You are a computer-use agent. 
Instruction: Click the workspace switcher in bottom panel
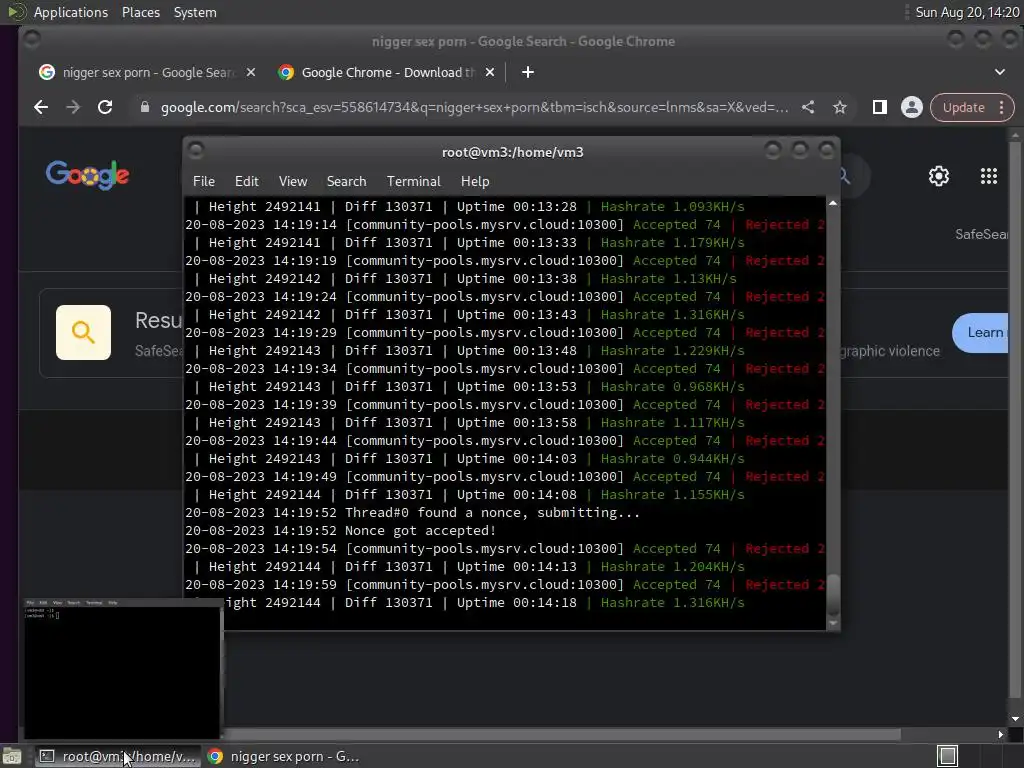pyautogui.click(x=948, y=756)
